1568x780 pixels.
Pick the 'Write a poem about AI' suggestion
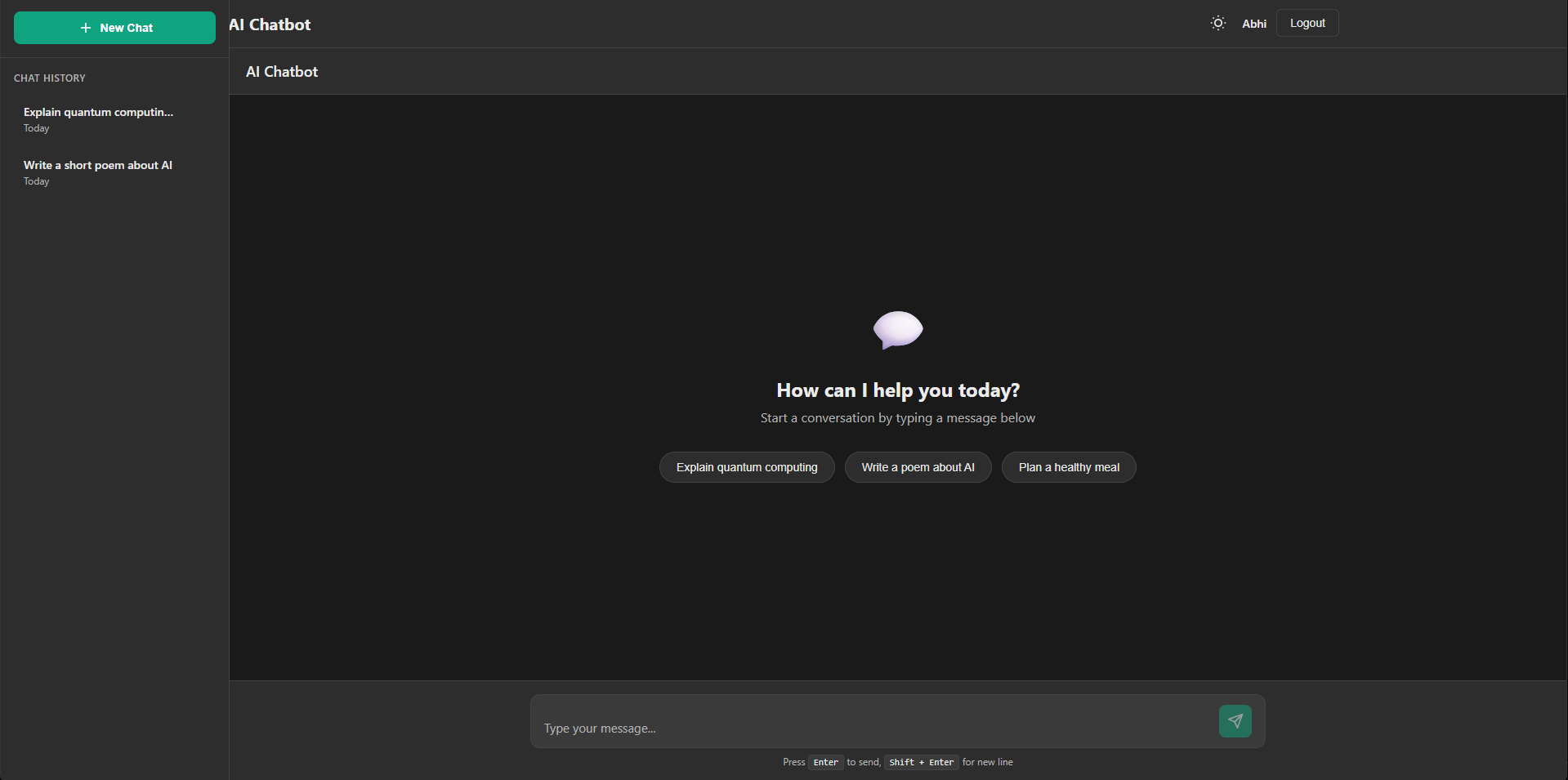tap(918, 467)
